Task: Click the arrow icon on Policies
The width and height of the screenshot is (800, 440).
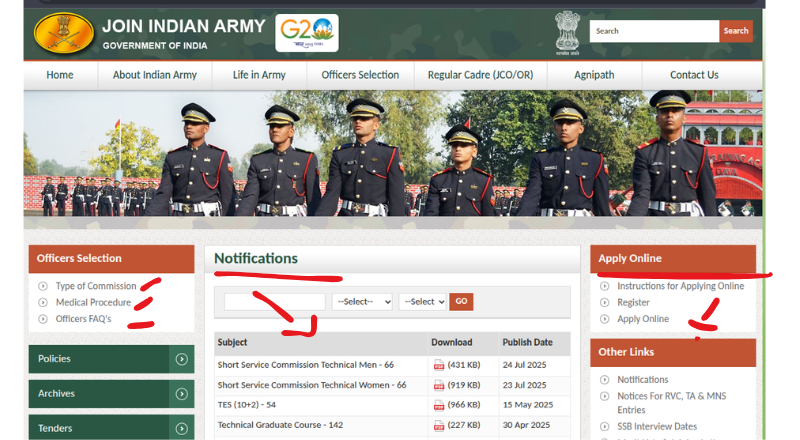Action: tap(181, 359)
